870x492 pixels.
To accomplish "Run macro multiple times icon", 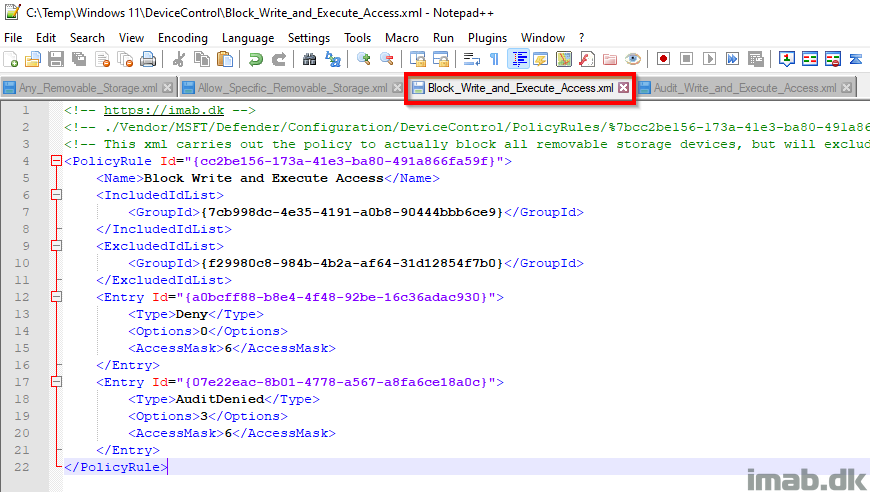I will [x=732, y=59].
